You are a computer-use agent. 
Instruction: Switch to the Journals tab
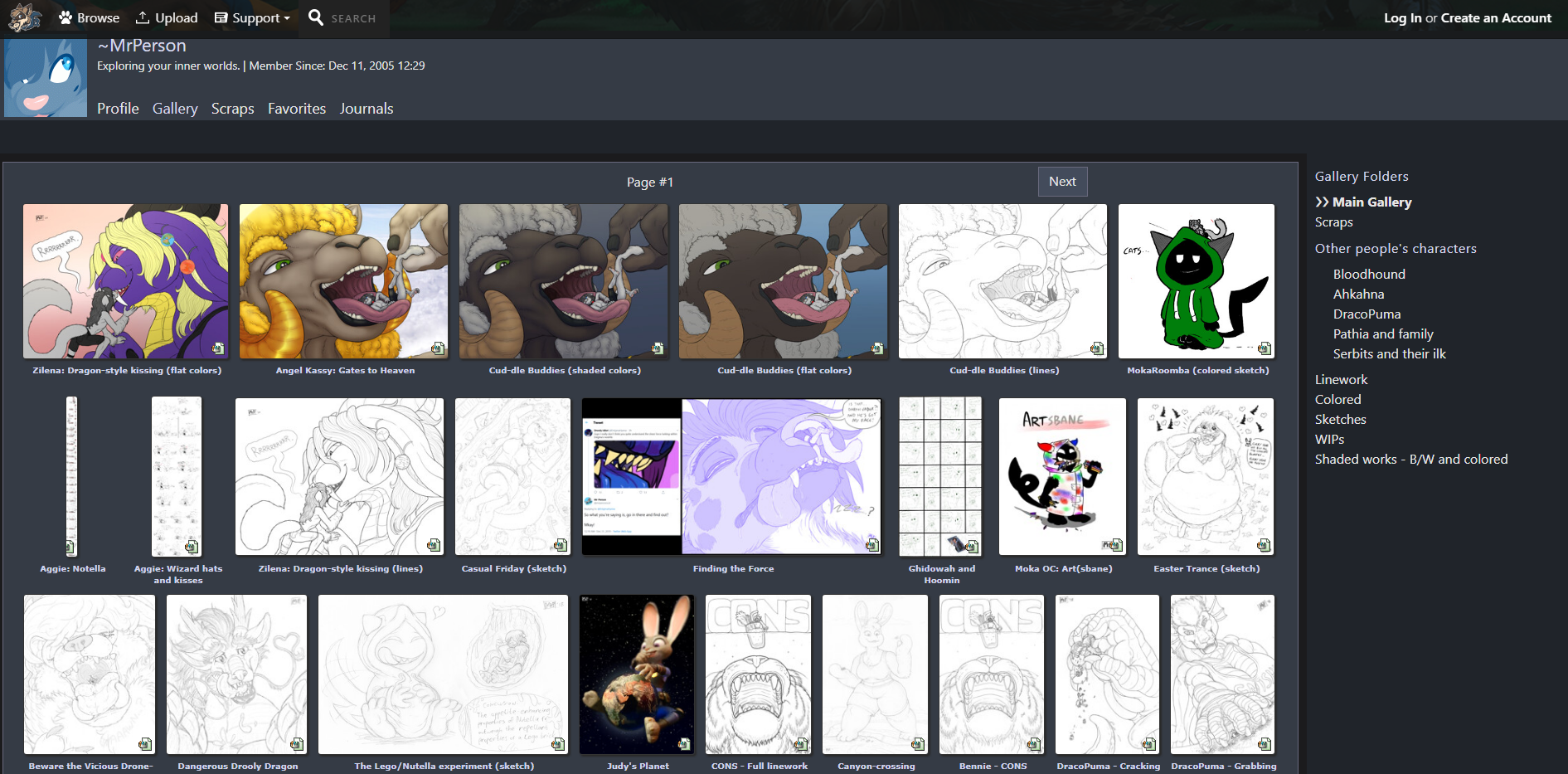point(367,109)
